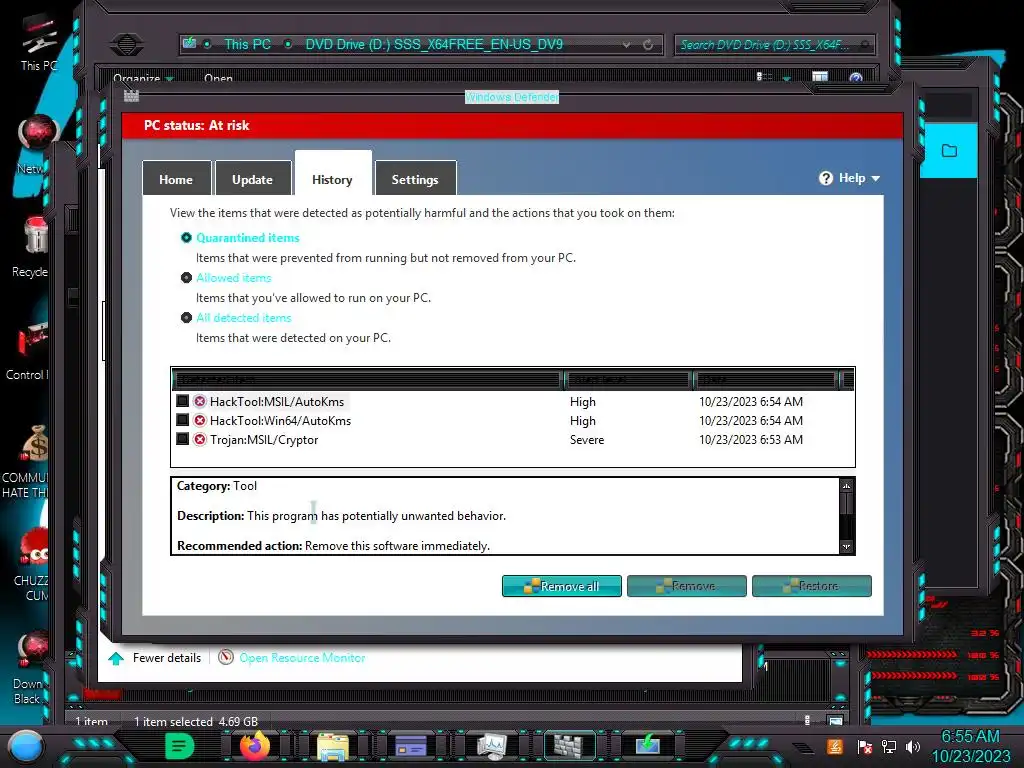This screenshot has height=768, width=1024.
Task: Open the installer download taskbar icon
Action: click(647, 746)
